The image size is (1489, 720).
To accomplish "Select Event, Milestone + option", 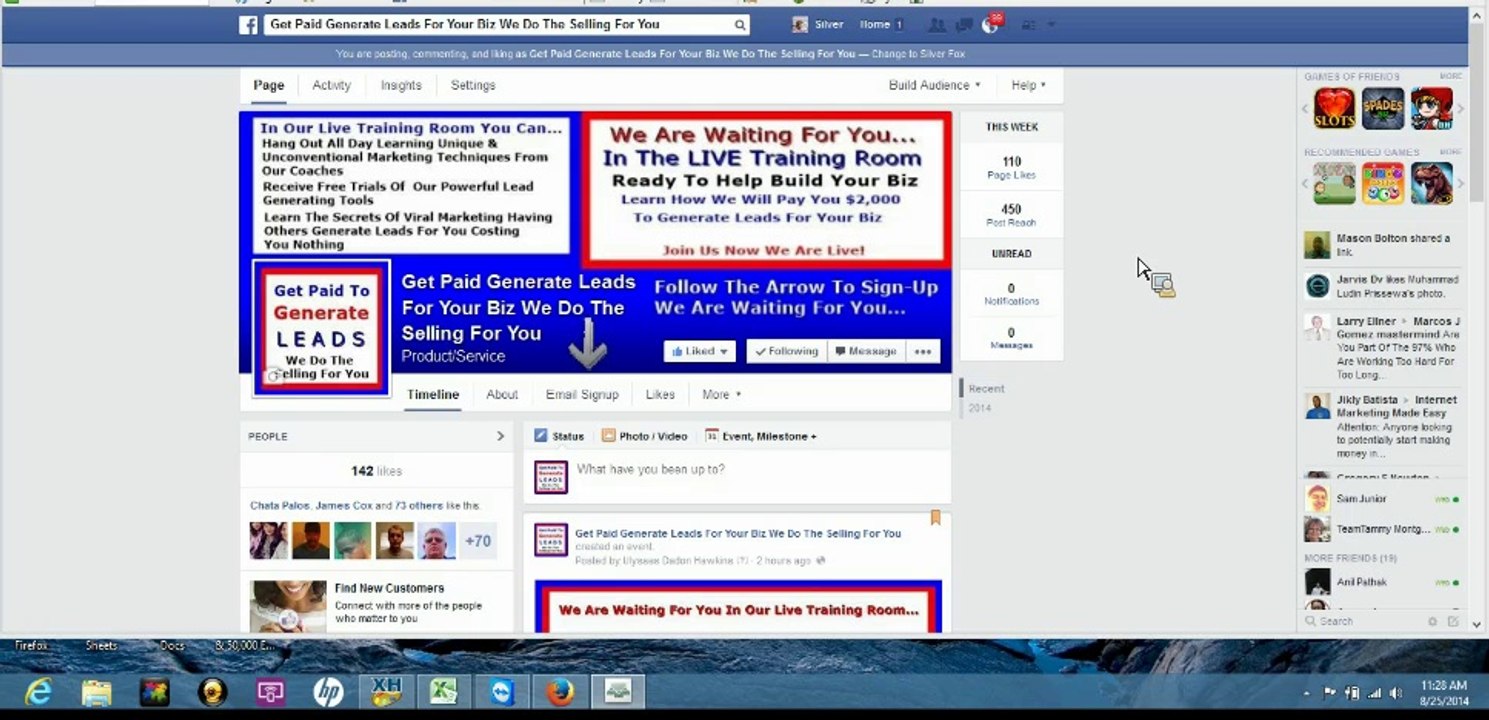I will 761,436.
